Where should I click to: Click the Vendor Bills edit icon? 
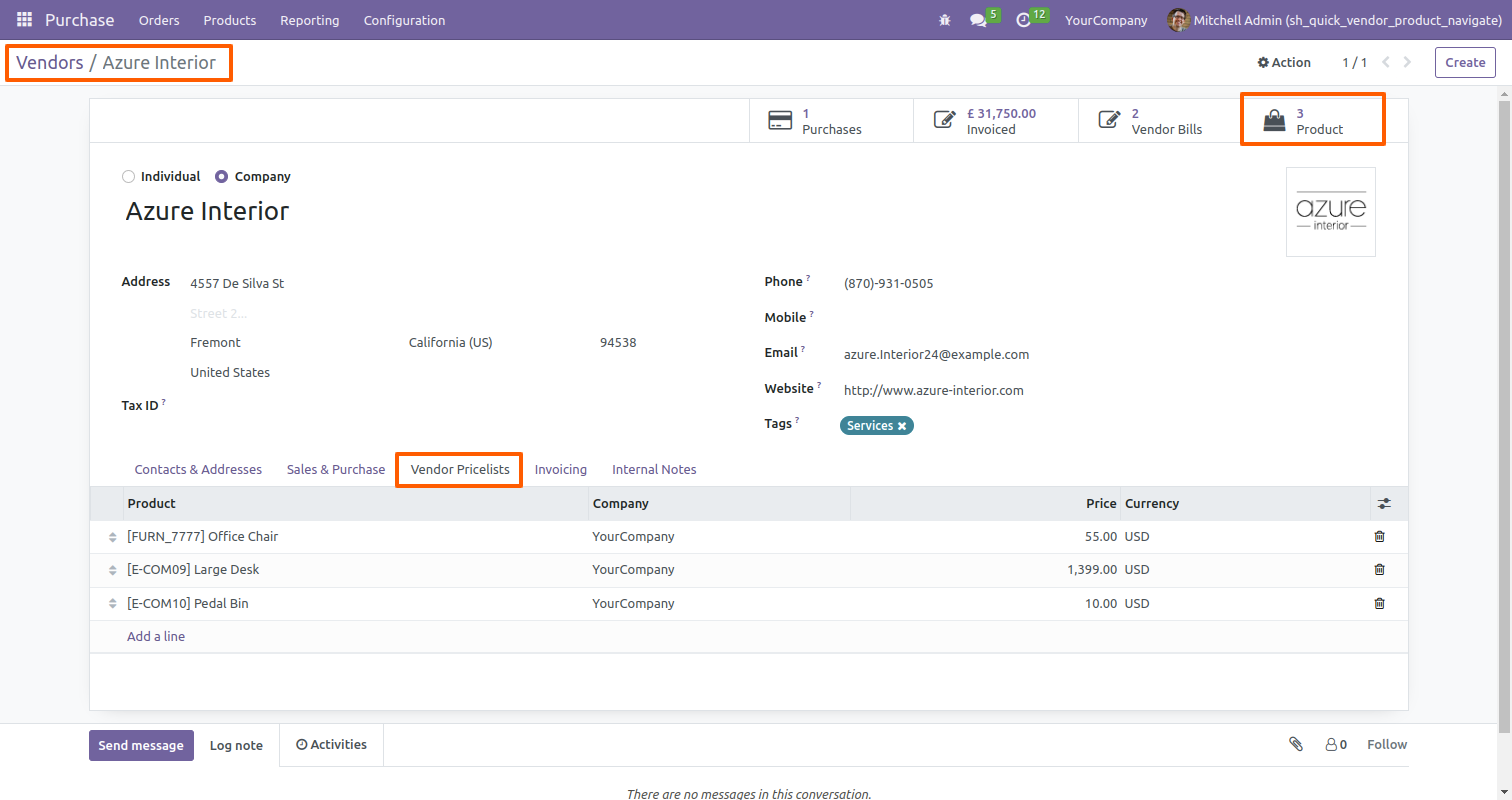click(1109, 121)
